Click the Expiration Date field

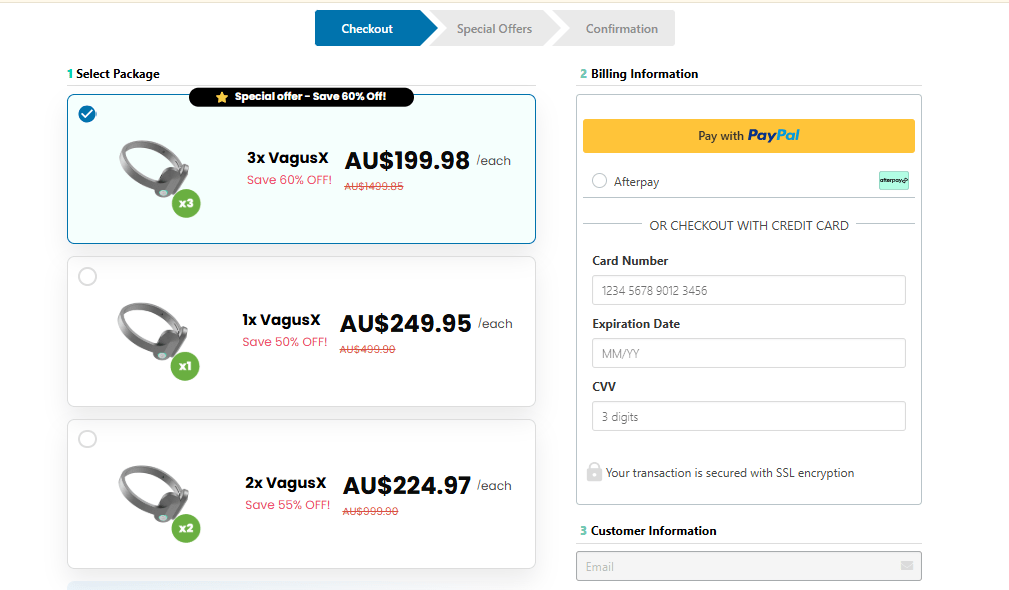click(748, 353)
